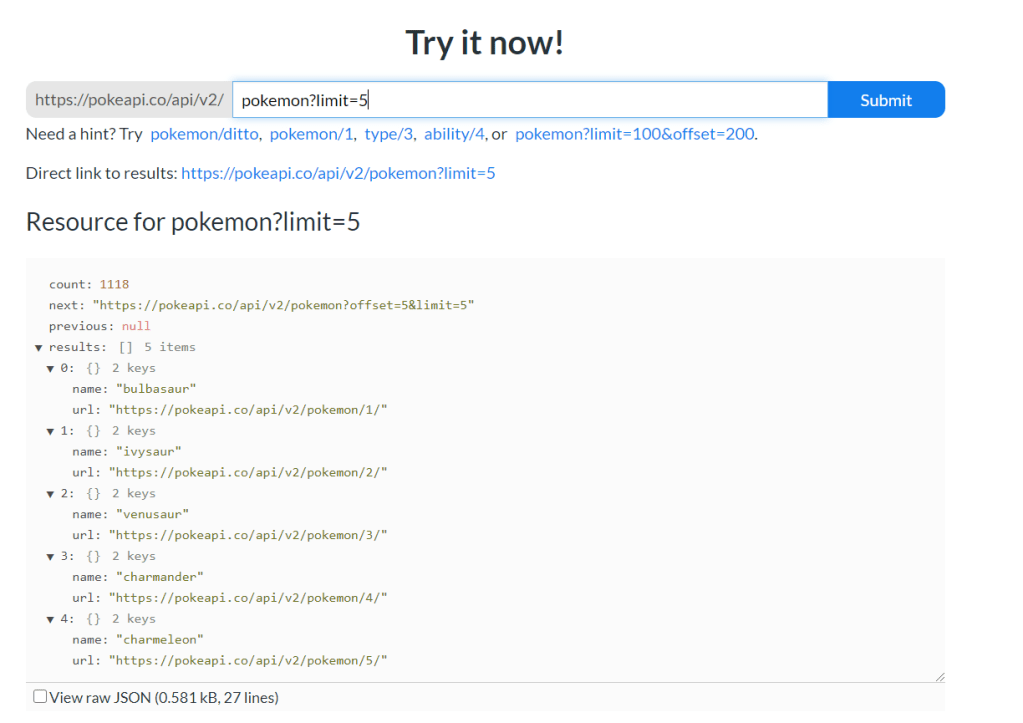Try the pokemon/ditto hint link

coord(205,134)
